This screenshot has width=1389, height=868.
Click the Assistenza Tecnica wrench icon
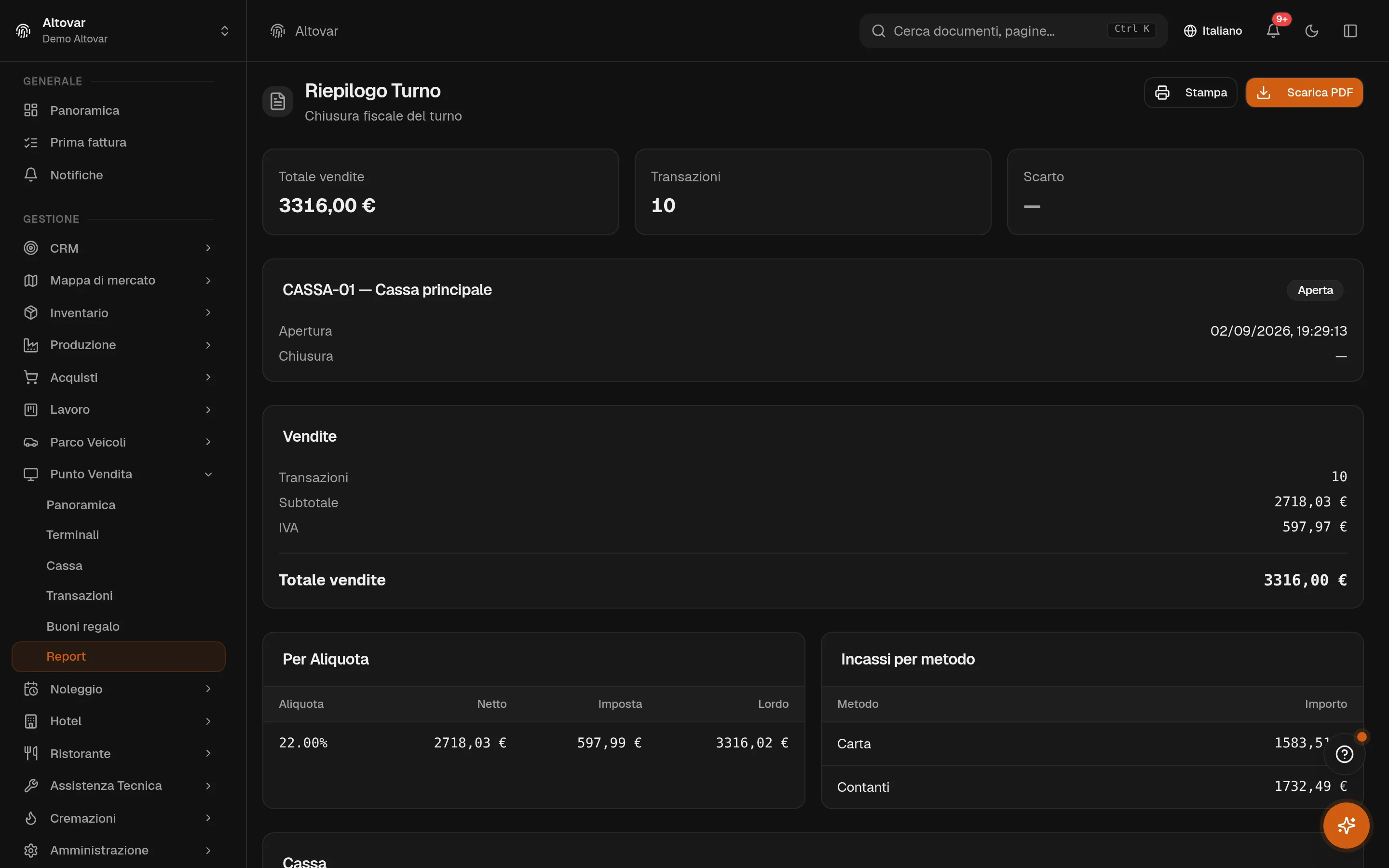31,786
